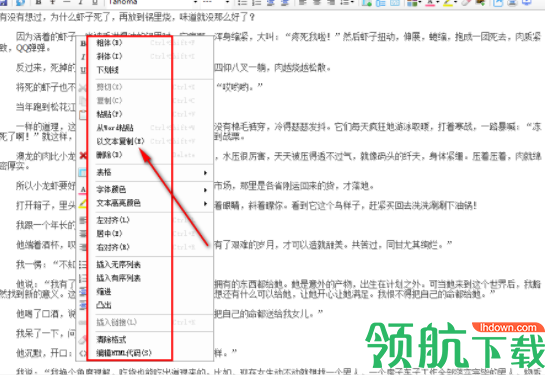Viewport: 545px width, 375px height.
Task: Open toolbar table icon dropdown arrow
Action: pos(420,2)
